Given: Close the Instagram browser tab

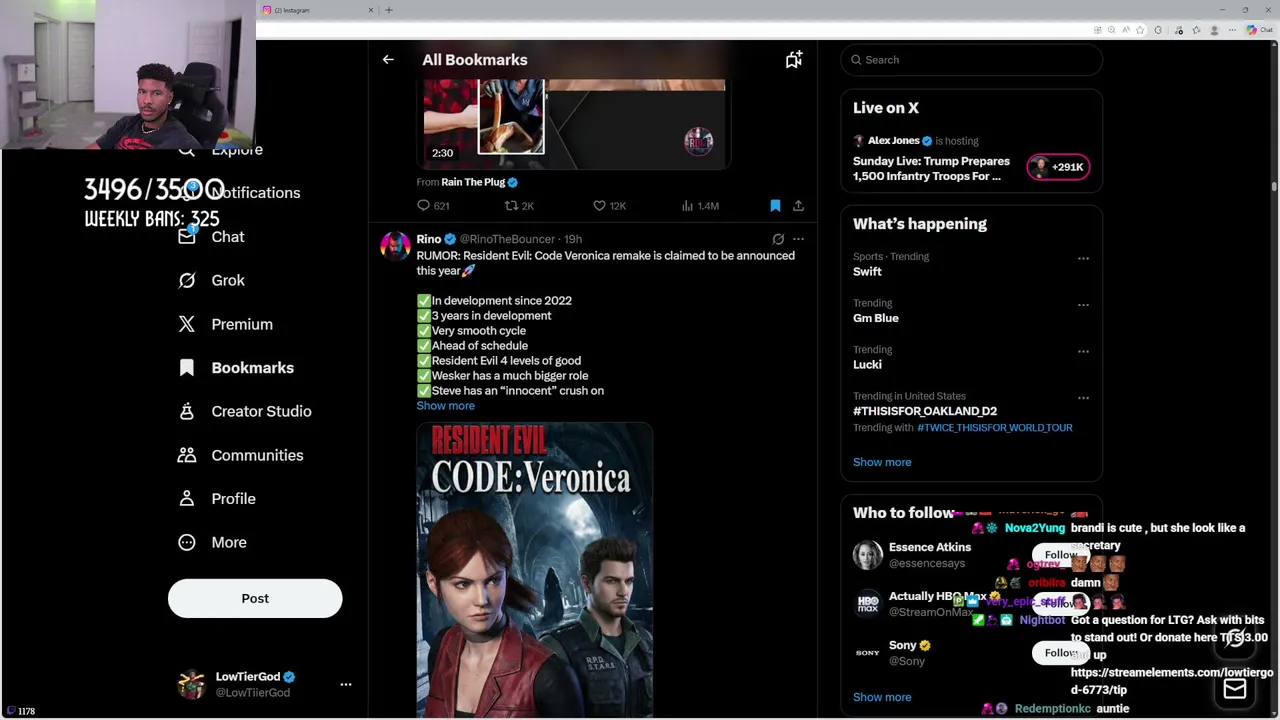Looking at the screenshot, I should [371, 10].
